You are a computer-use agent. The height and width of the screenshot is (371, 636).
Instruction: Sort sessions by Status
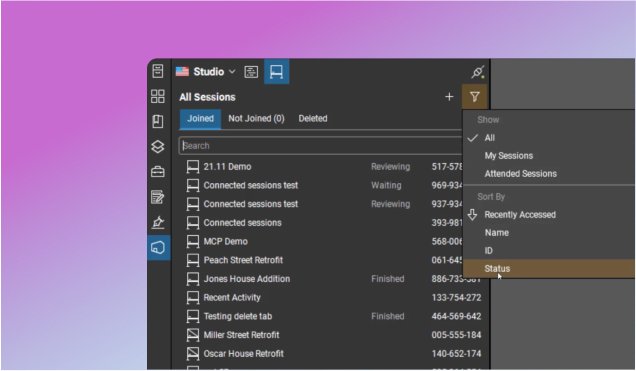549,268
